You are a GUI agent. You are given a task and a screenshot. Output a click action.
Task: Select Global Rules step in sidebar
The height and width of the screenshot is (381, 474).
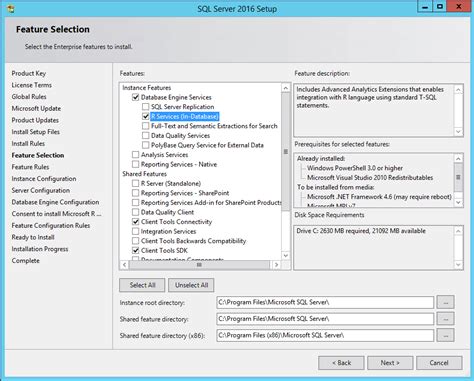tap(29, 97)
